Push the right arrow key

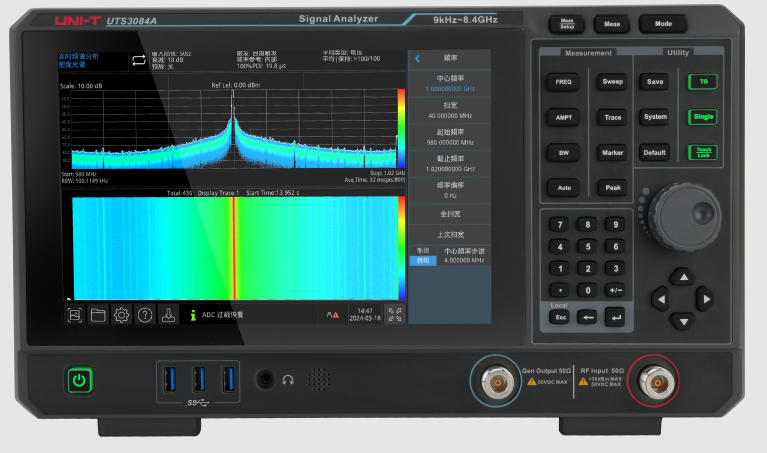point(706,299)
